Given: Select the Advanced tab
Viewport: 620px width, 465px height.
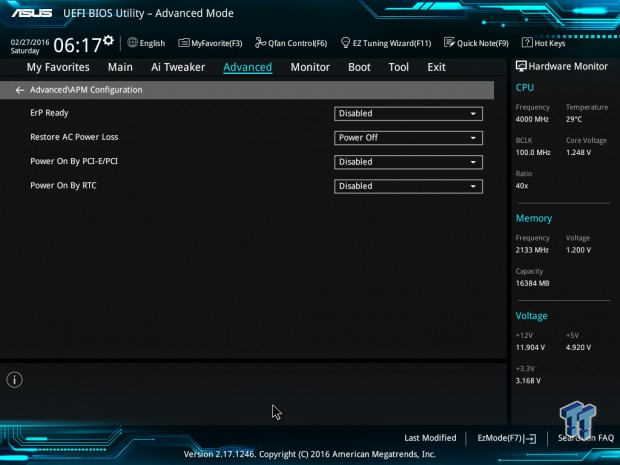Looking at the screenshot, I should pyautogui.click(x=248, y=67).
